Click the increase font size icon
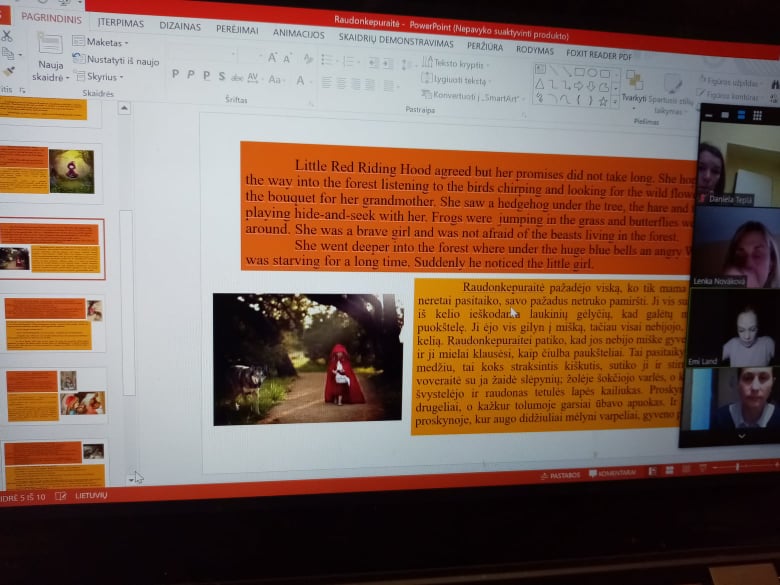Screen dimensions: 780x585 273,57
